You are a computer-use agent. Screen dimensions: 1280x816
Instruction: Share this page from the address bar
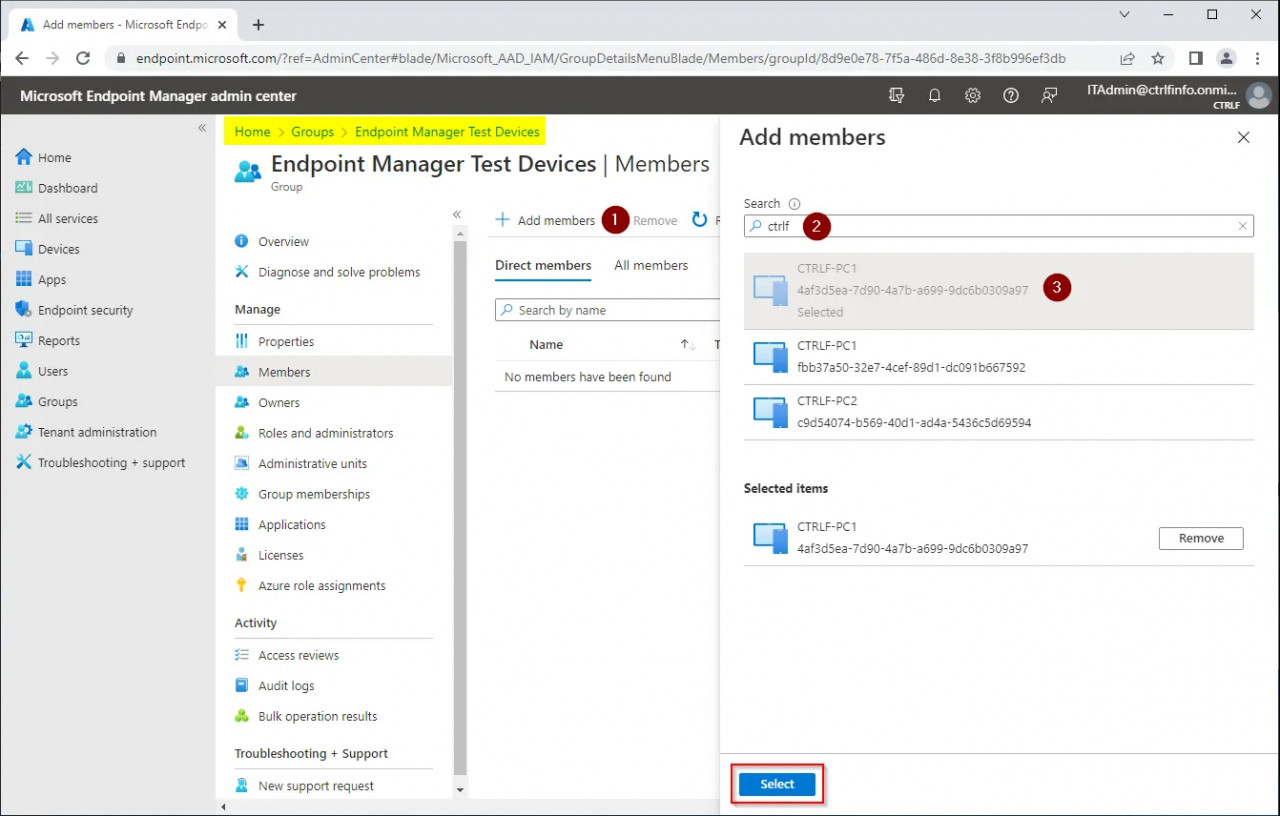point(1127,58)
